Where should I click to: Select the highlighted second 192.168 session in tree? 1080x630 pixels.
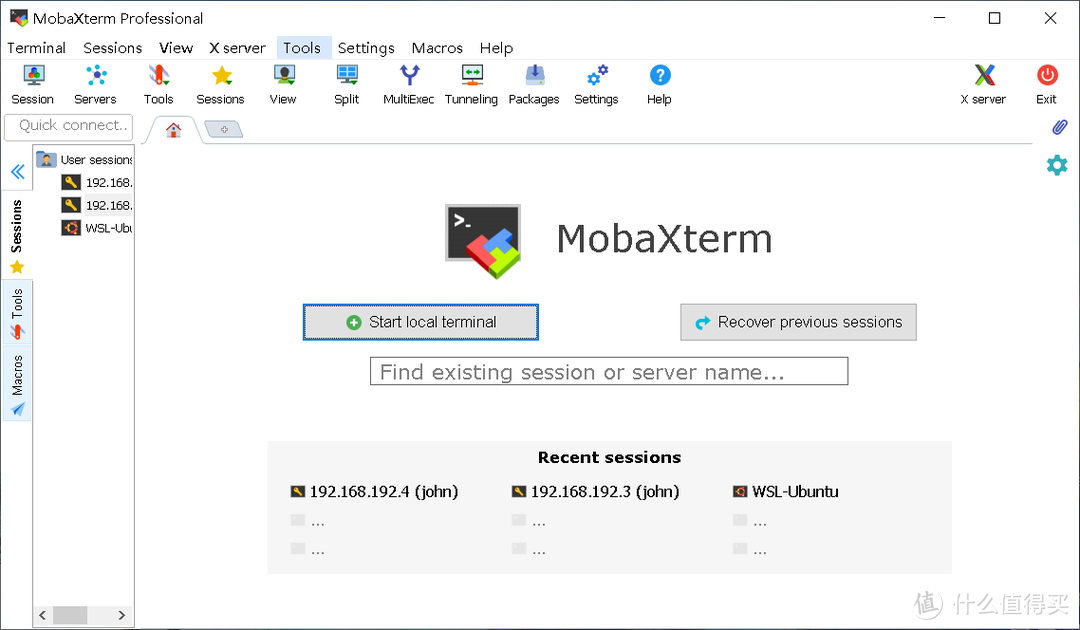[96, 205]
